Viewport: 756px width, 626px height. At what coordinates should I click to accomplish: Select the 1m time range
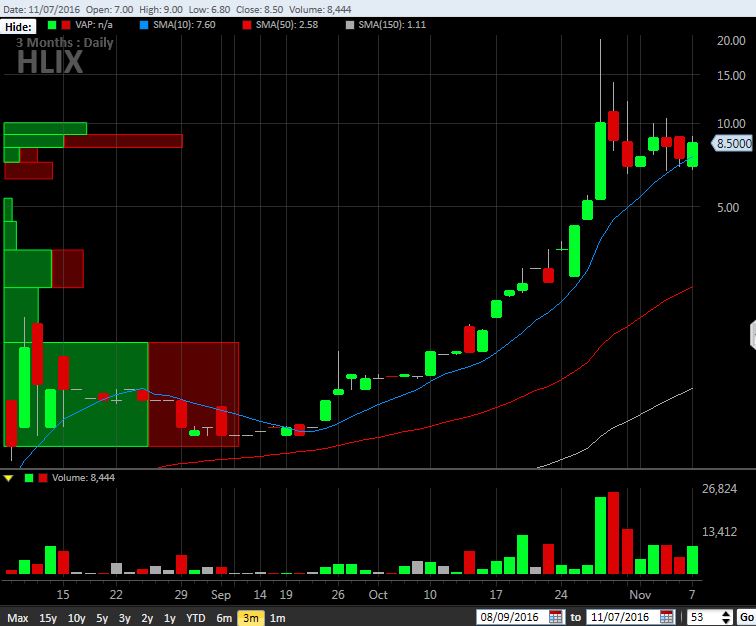coord(277,618)
